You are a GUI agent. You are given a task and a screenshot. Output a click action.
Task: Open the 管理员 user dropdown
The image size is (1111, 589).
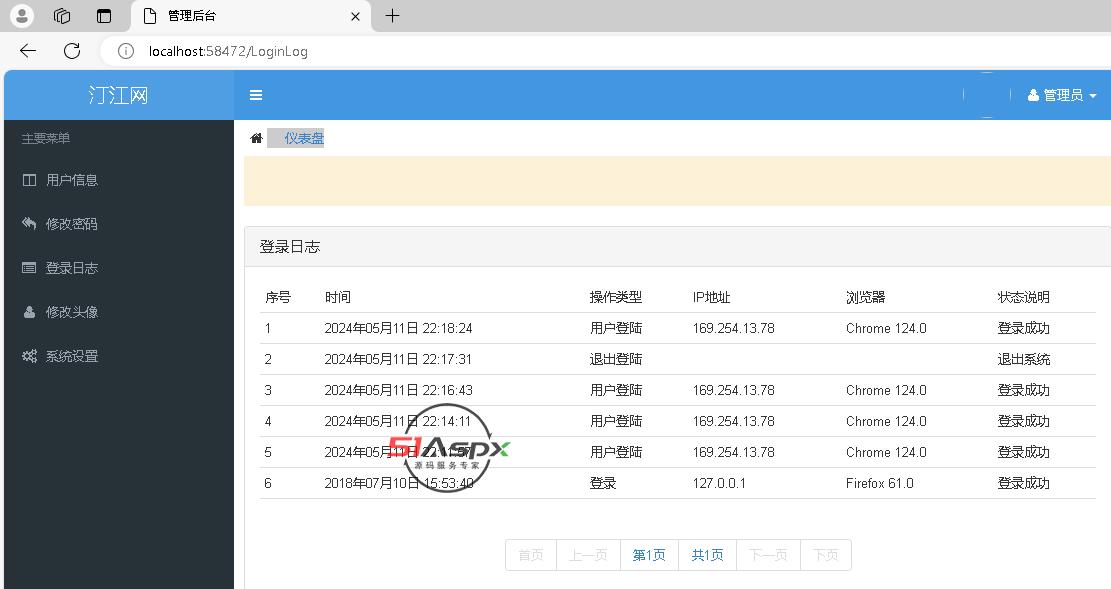pos(1062,95)
